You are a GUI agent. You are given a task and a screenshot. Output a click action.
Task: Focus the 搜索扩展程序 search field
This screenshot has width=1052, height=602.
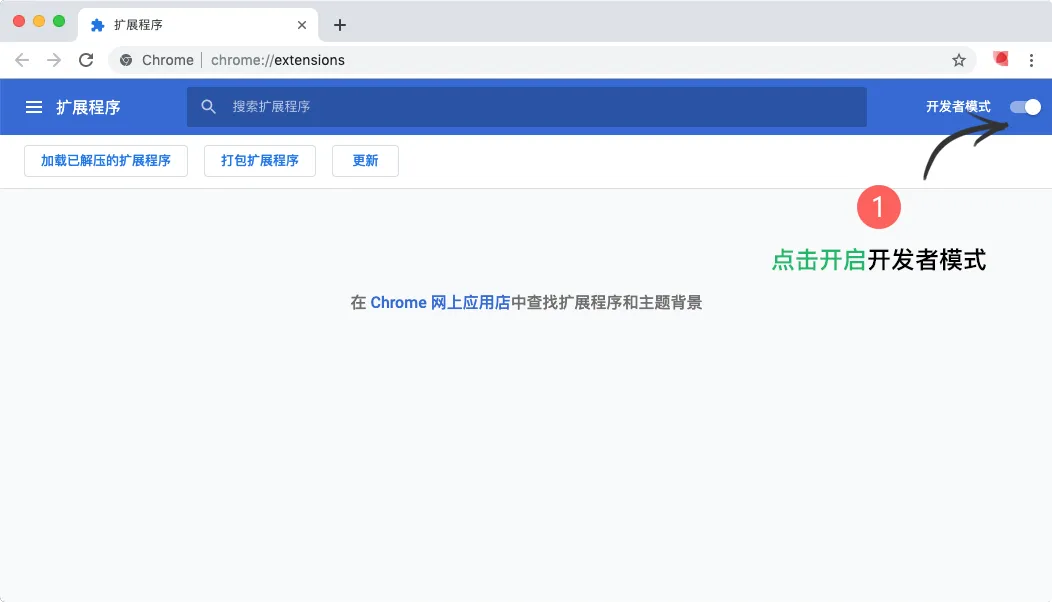coord(527,107)
